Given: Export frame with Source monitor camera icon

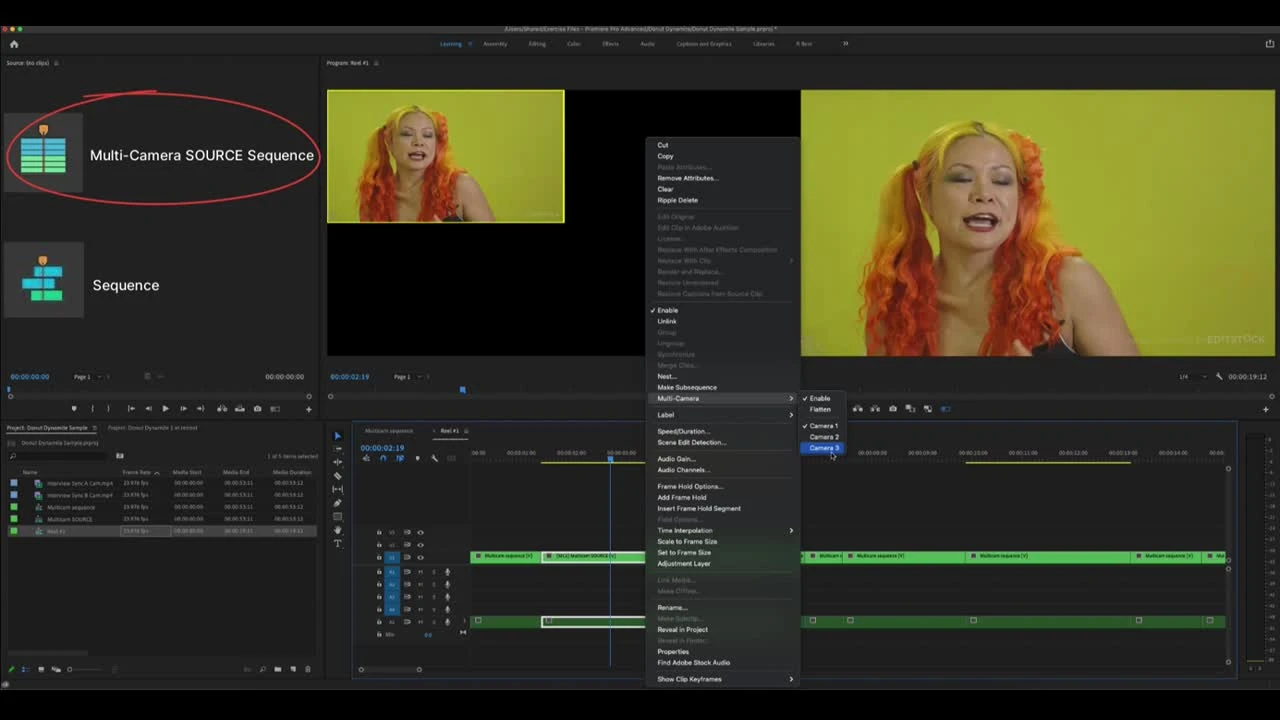Looking at the screenshot, I should [257, 409].
